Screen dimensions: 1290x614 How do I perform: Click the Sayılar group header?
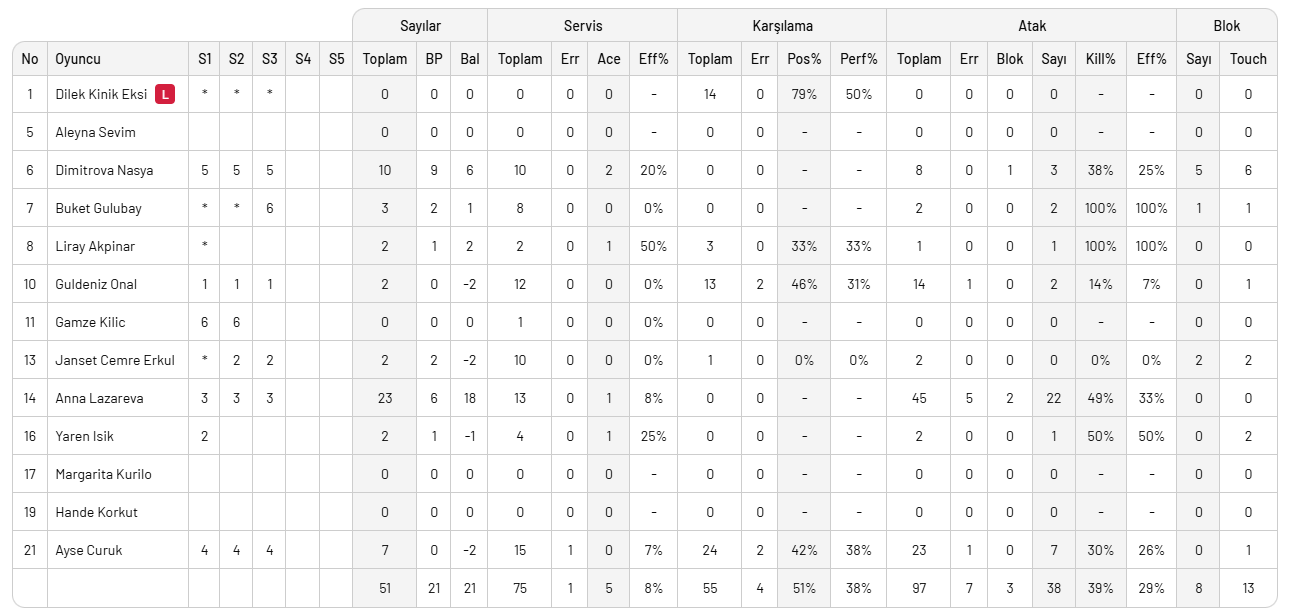[x=420, y=25]
